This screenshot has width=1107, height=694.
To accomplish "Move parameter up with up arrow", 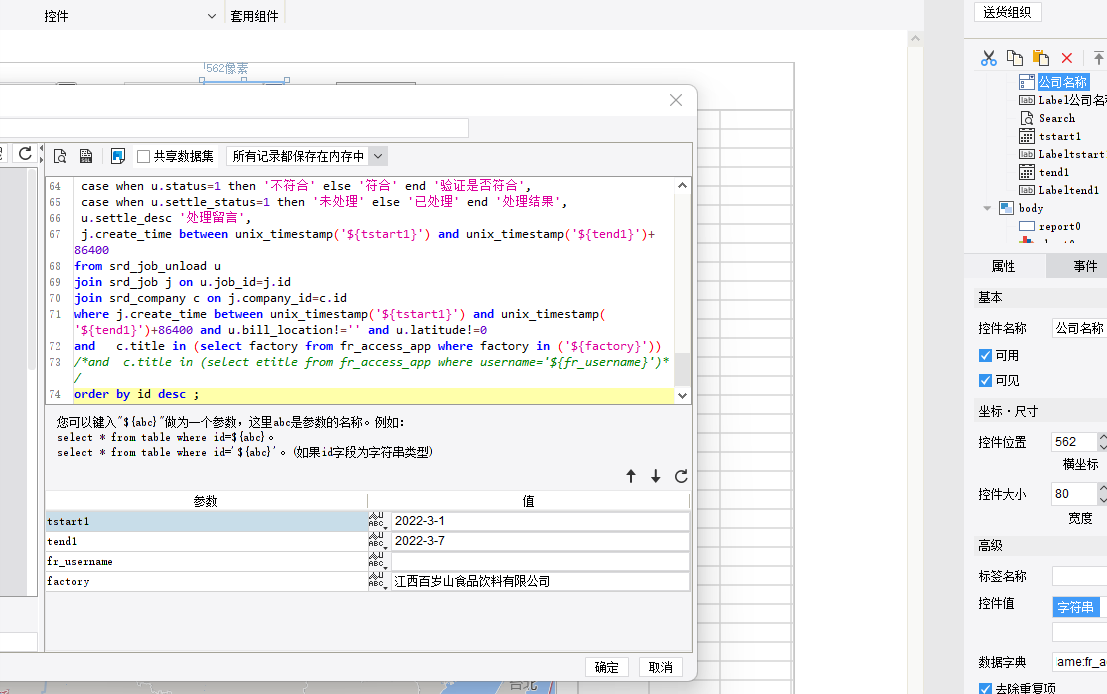I will pyautogui.click(x=631, y=477).
